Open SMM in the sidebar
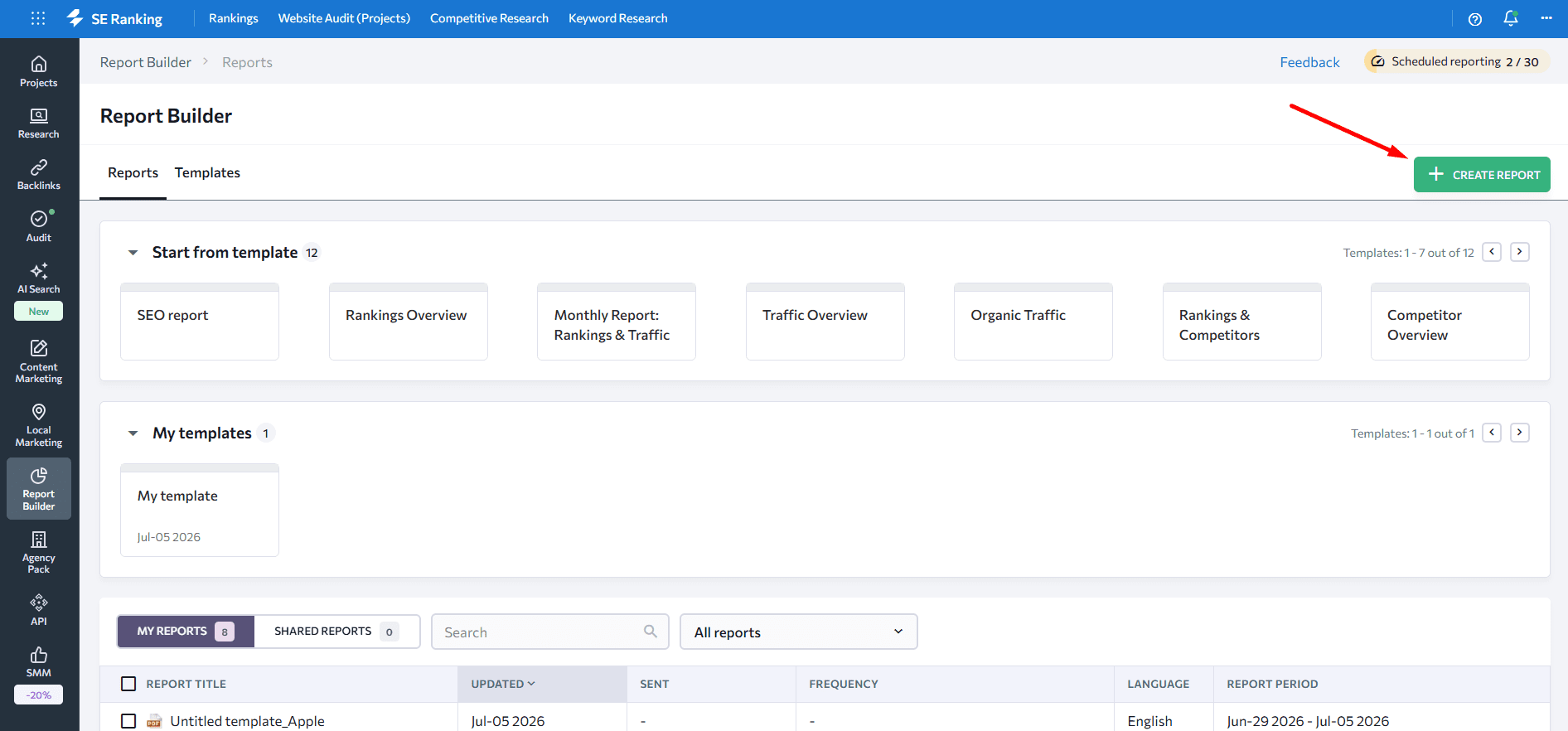Screen dimensions: 1568x731 (x=39, y=662)
